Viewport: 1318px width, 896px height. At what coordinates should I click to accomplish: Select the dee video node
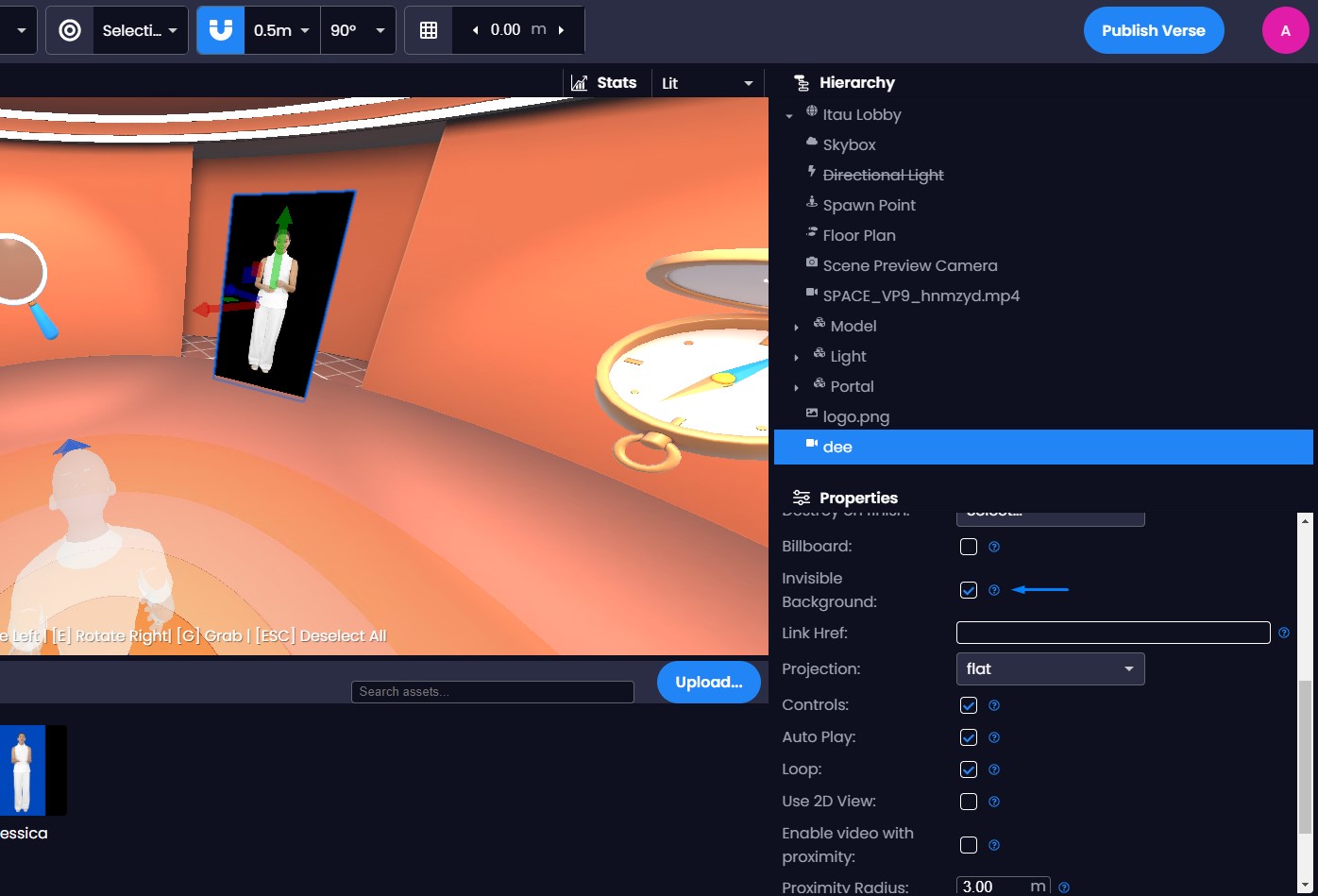(1043, 447)
